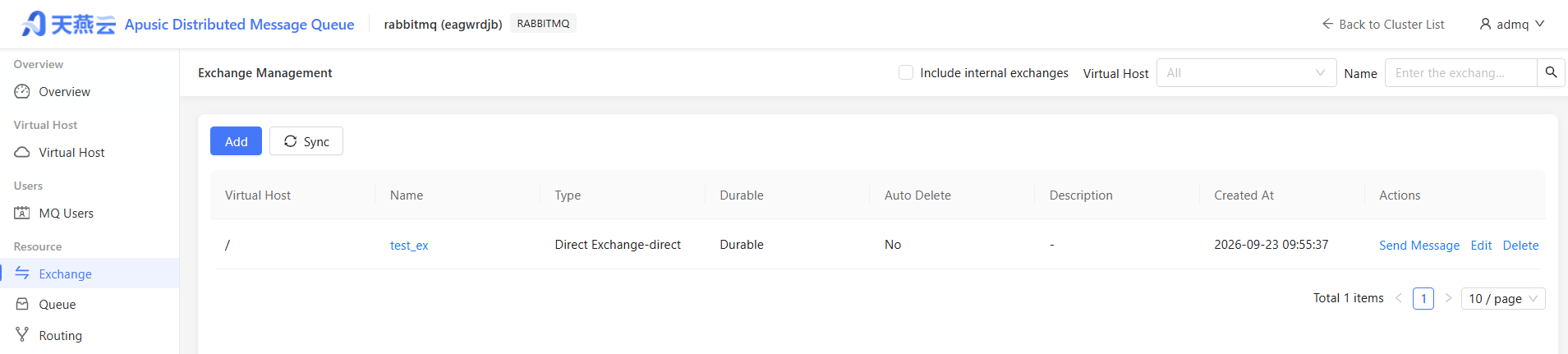Click the Add exchange button
The height and width of the screenshot is (354, 1568).
click(236, 141)
